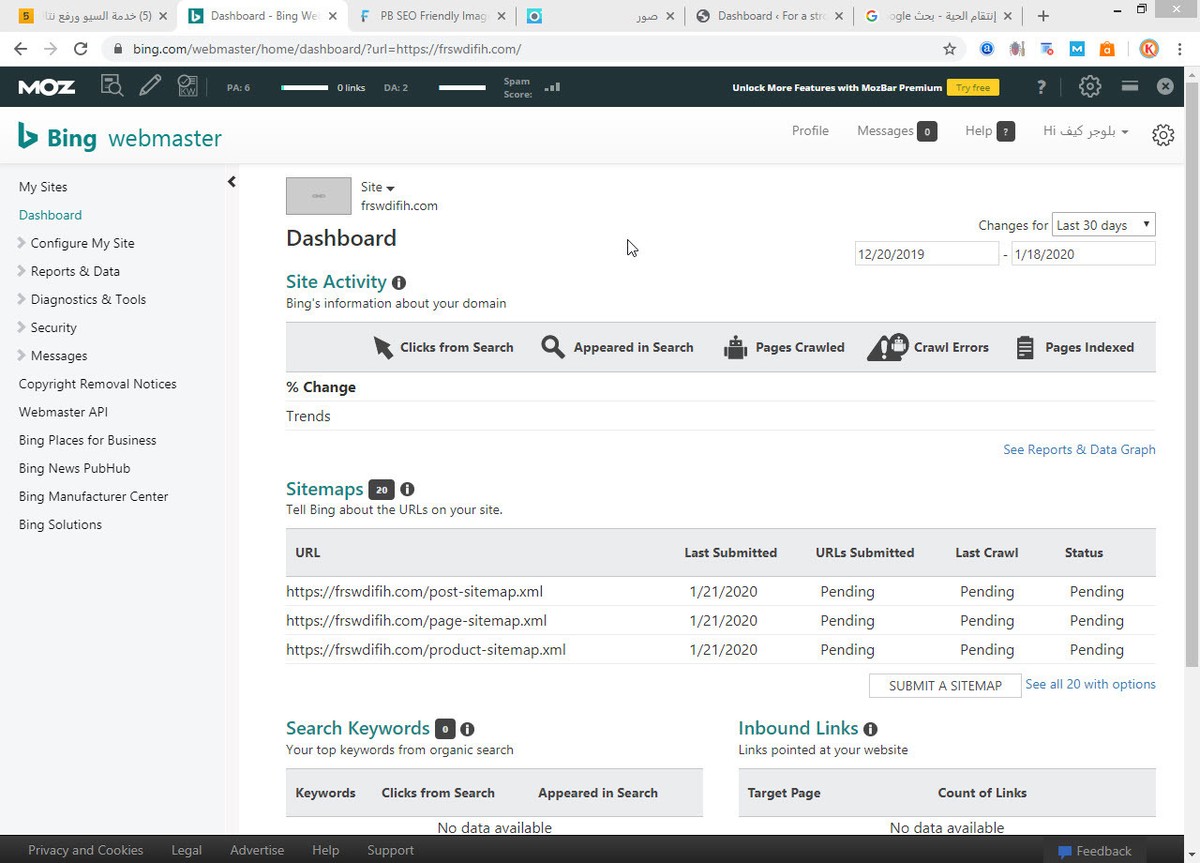This screenshot has width=1200, height=863.
Task: Click the MozBar Spam Score bars indicator
Action: [552, 87]
